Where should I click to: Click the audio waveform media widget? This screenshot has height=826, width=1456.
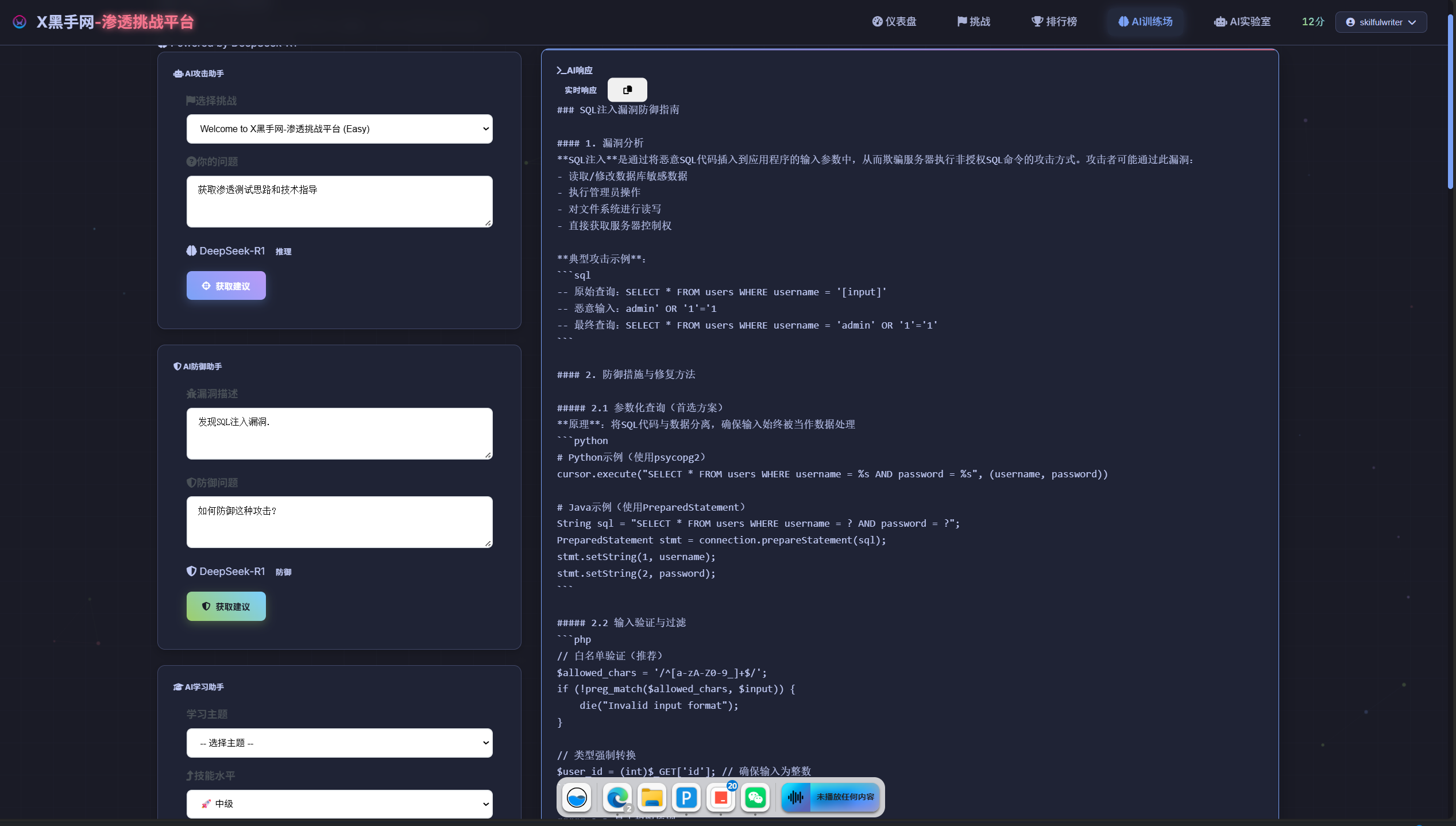[831, 797]
